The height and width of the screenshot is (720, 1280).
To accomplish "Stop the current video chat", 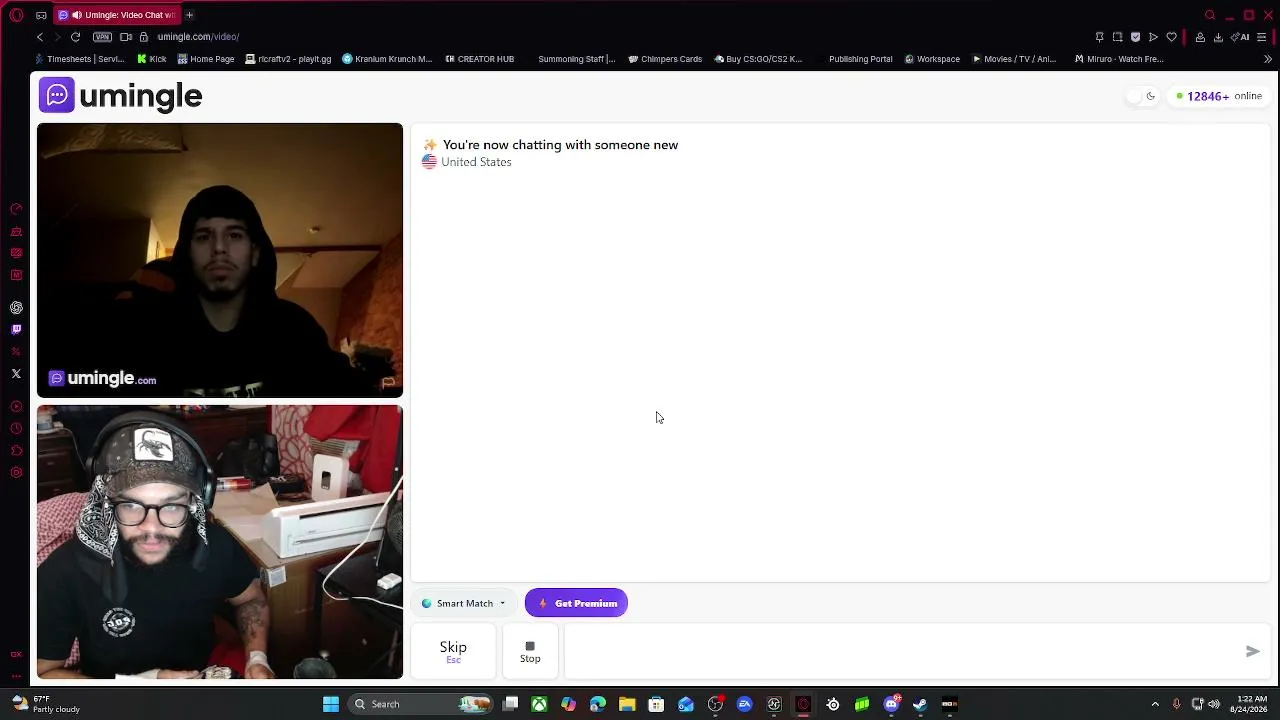I will pos(530,651).
